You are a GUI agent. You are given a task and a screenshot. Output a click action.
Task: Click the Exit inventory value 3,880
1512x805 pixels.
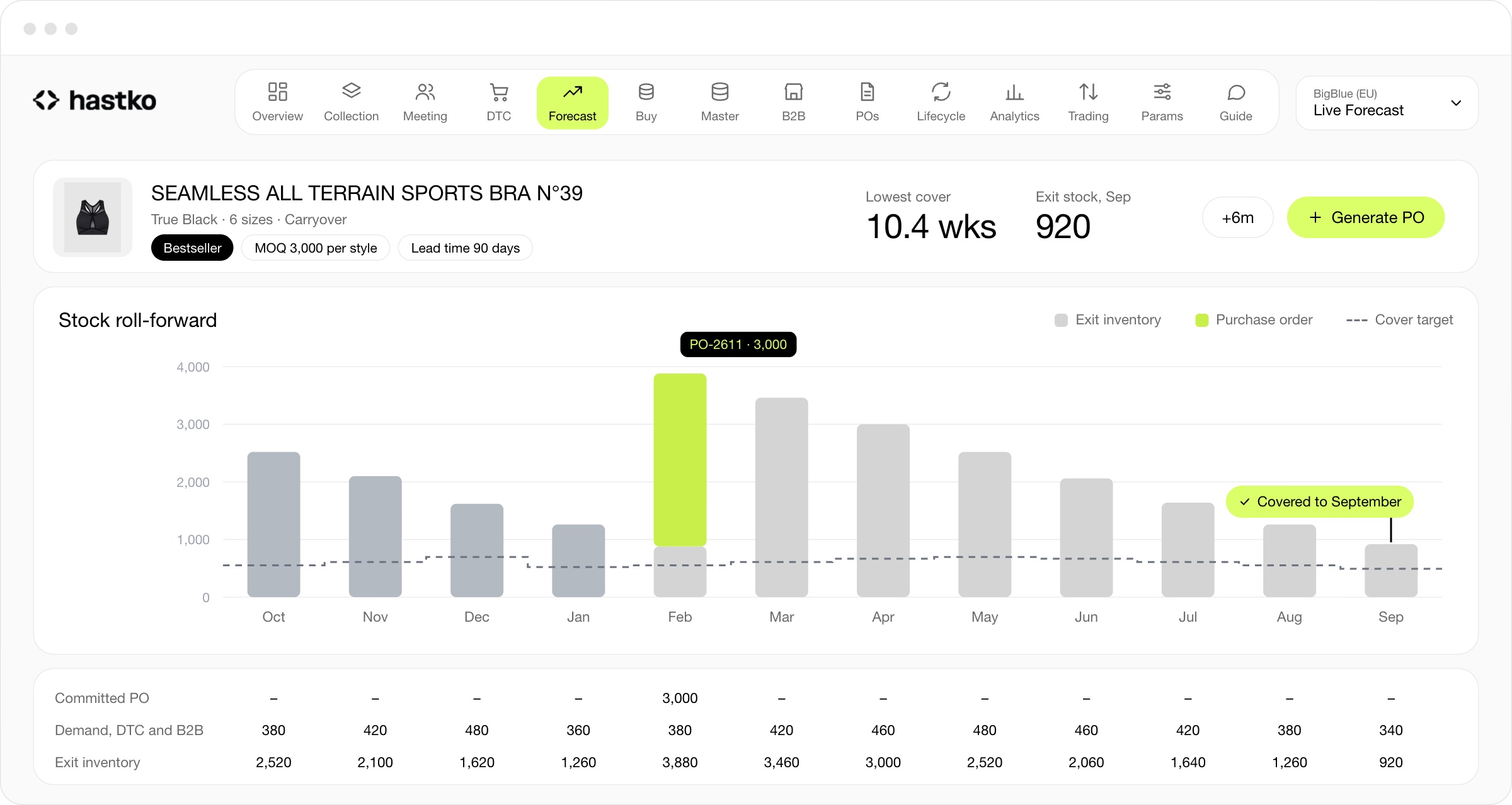pos(680,762)
